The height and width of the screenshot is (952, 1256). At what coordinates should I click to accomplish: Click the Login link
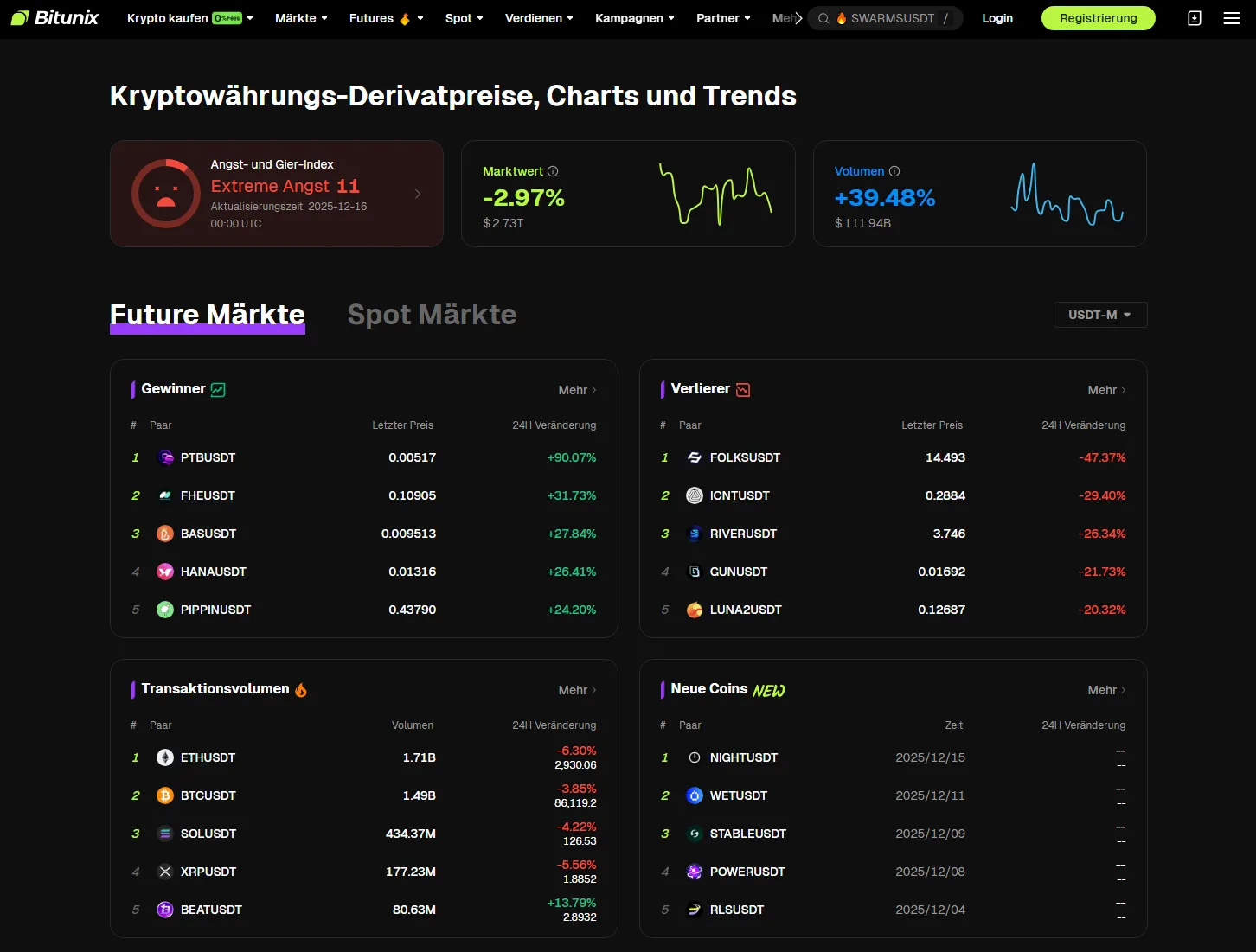(x=997, y=18)
